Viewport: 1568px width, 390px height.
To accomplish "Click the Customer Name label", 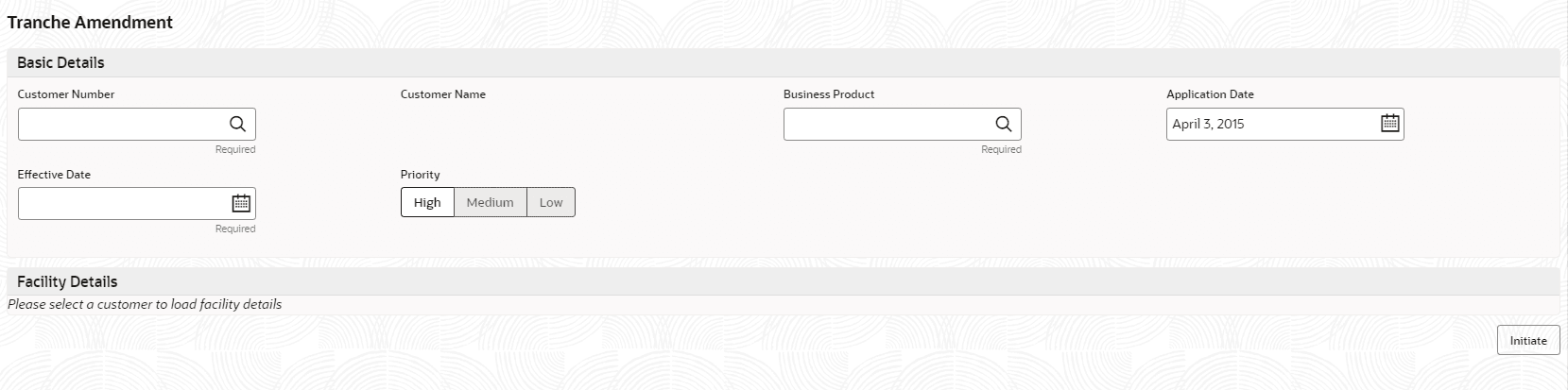I will pos(442,94).
